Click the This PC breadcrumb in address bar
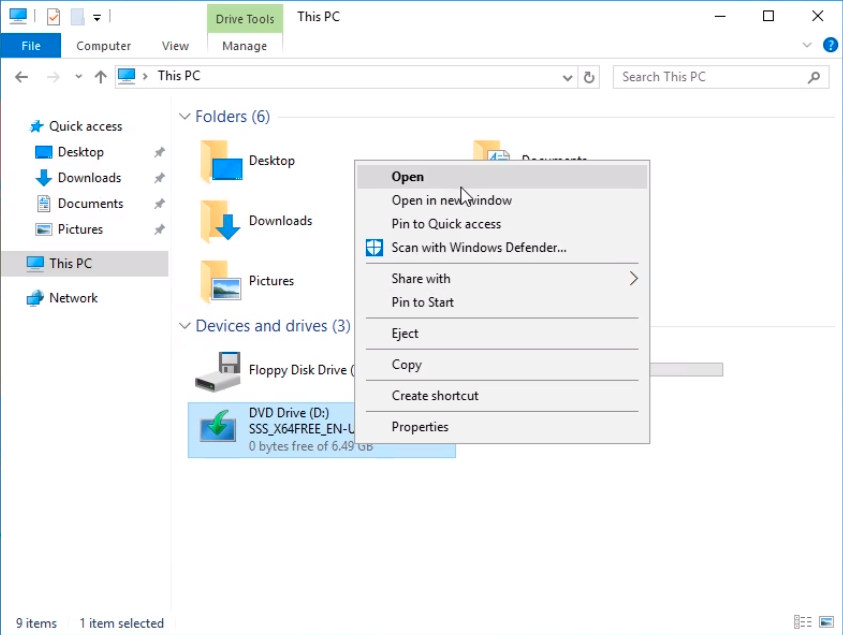Image resolution: width=843 pixels, height=635 pixels. point(178,76)
